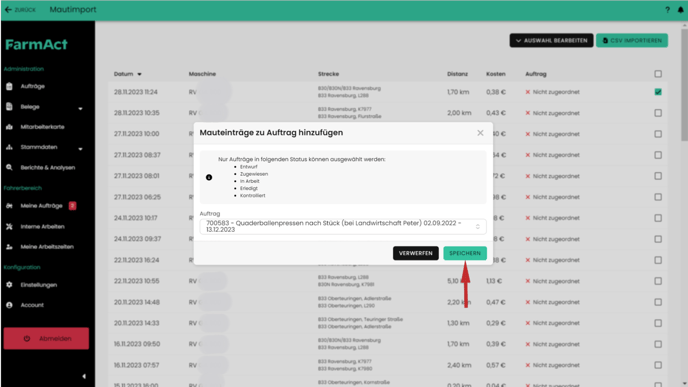Click the Meine Aufträge tractor icon
Image resolution: width=688 pixels, height=387 pixels.
pyautogui.click(x=9, y=206)
